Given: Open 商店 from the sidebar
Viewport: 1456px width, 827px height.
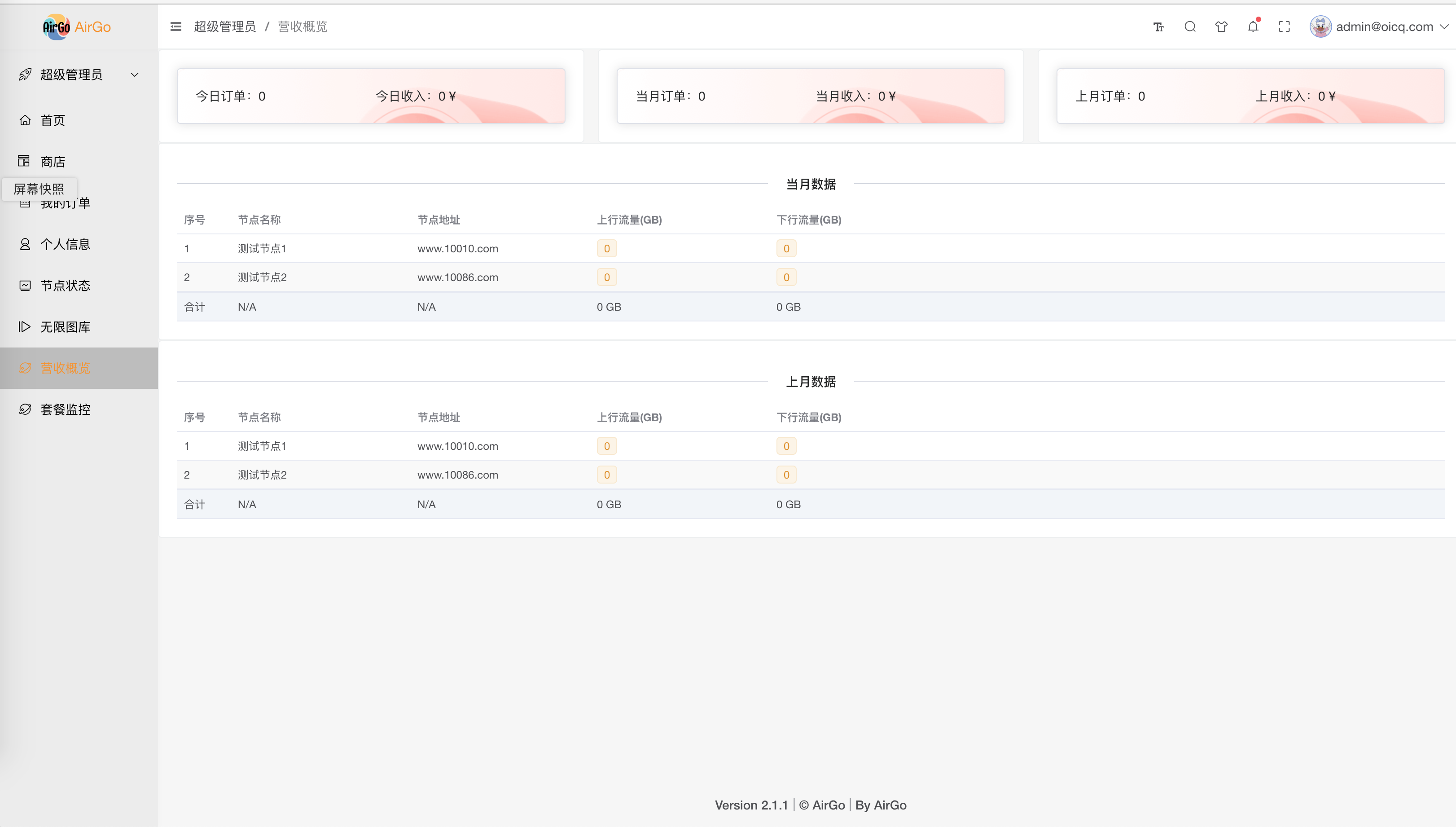Looking at the screenshot, I should point(53,161).
